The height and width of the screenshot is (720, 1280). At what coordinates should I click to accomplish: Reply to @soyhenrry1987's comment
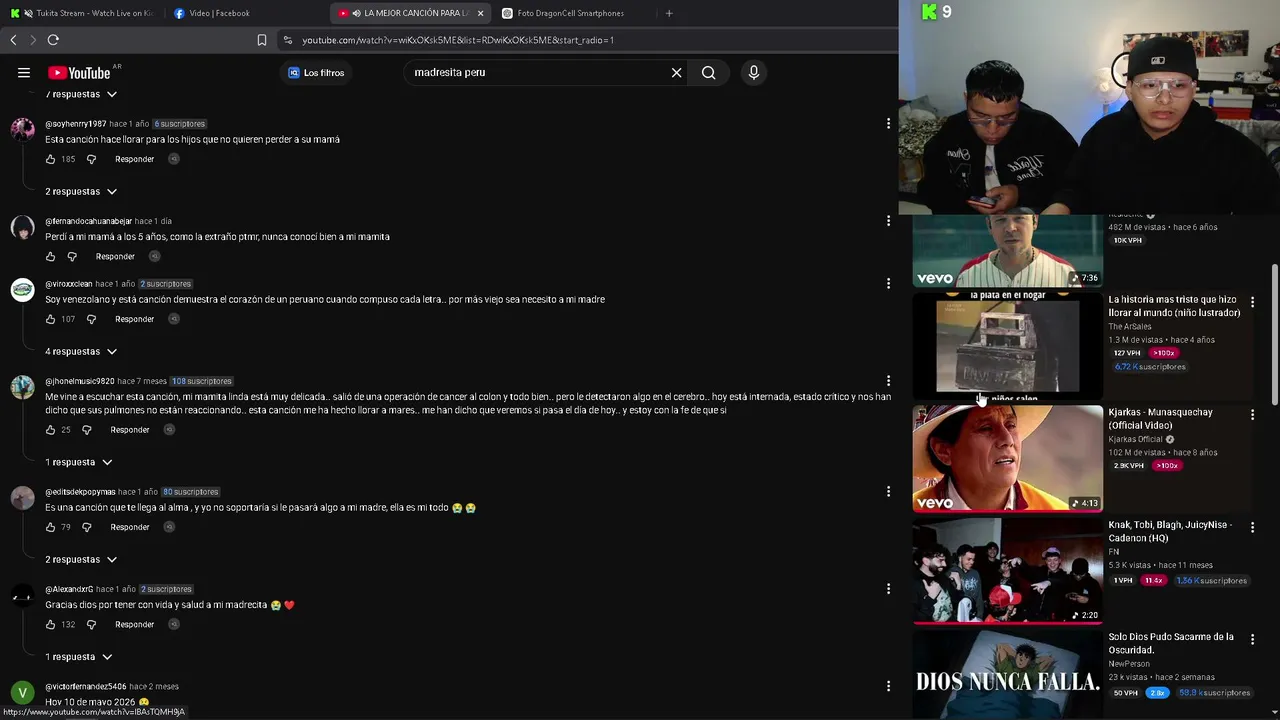click(134, 159)
